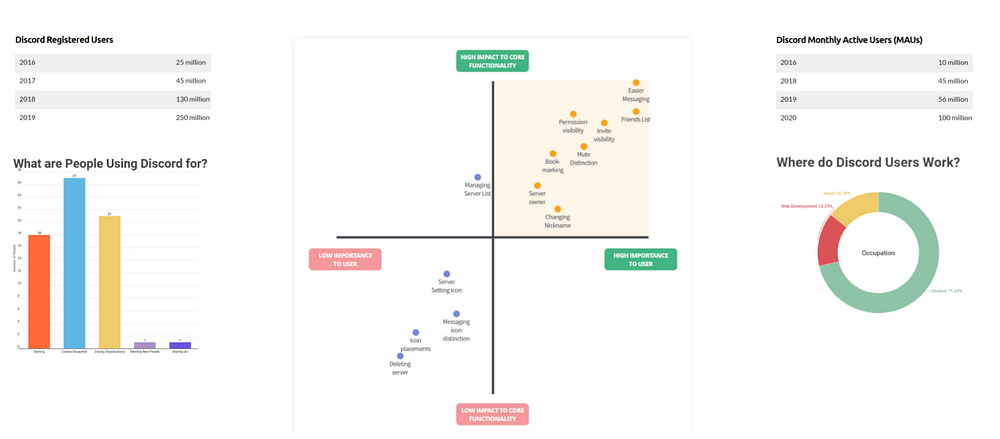This screenshot has height=439, width=1000.
Task: Click the tallest blue bar in chart
Action: (x=75, y=264)
